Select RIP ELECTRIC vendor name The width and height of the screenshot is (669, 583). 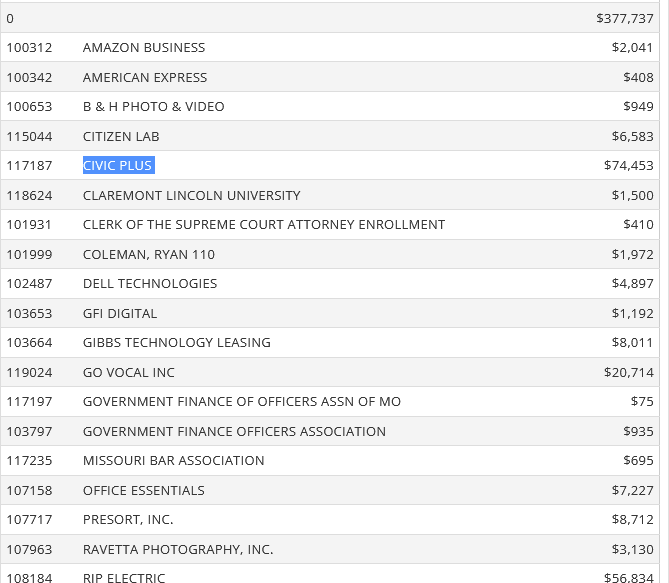coord(124,578)
